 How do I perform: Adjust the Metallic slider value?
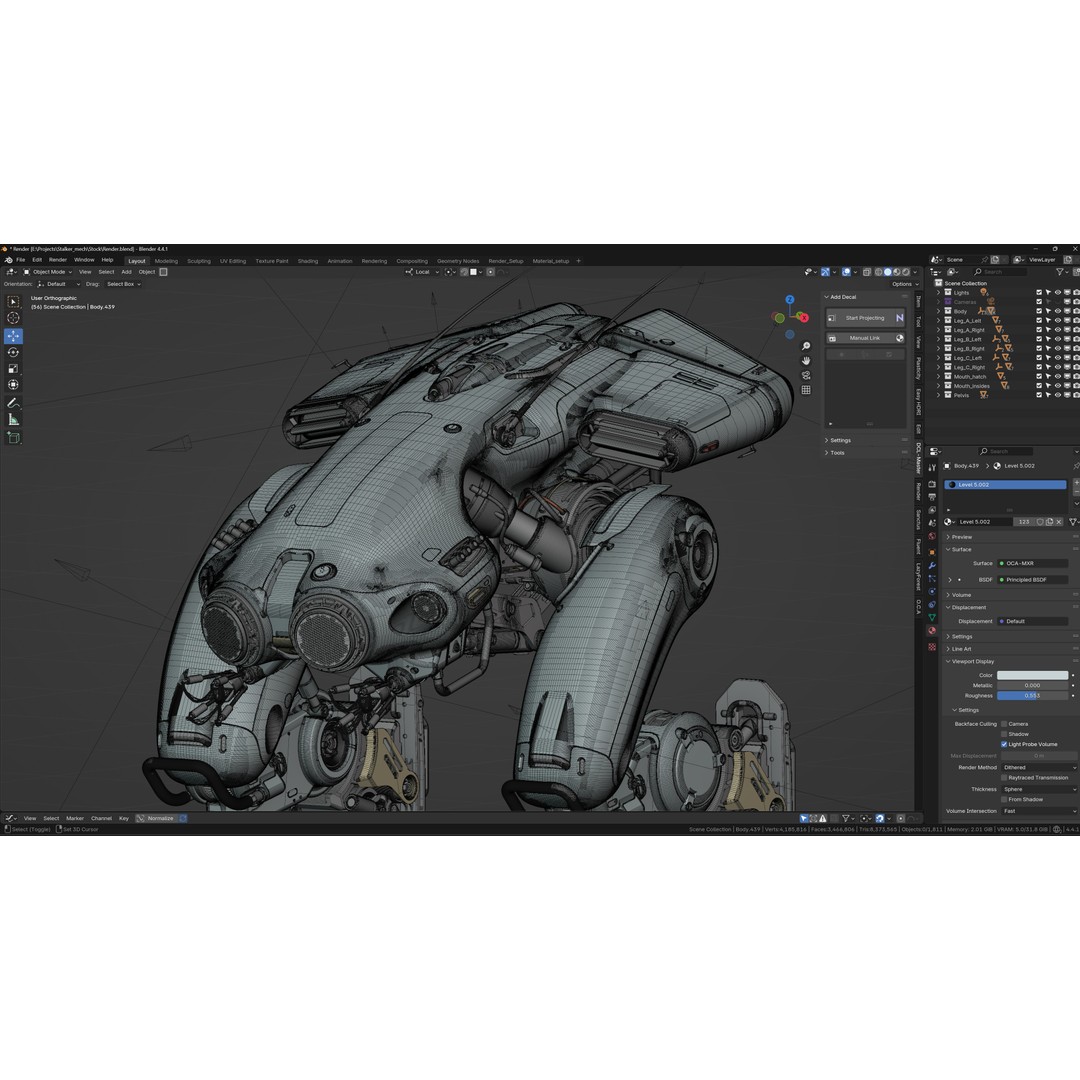(1032, 686)
